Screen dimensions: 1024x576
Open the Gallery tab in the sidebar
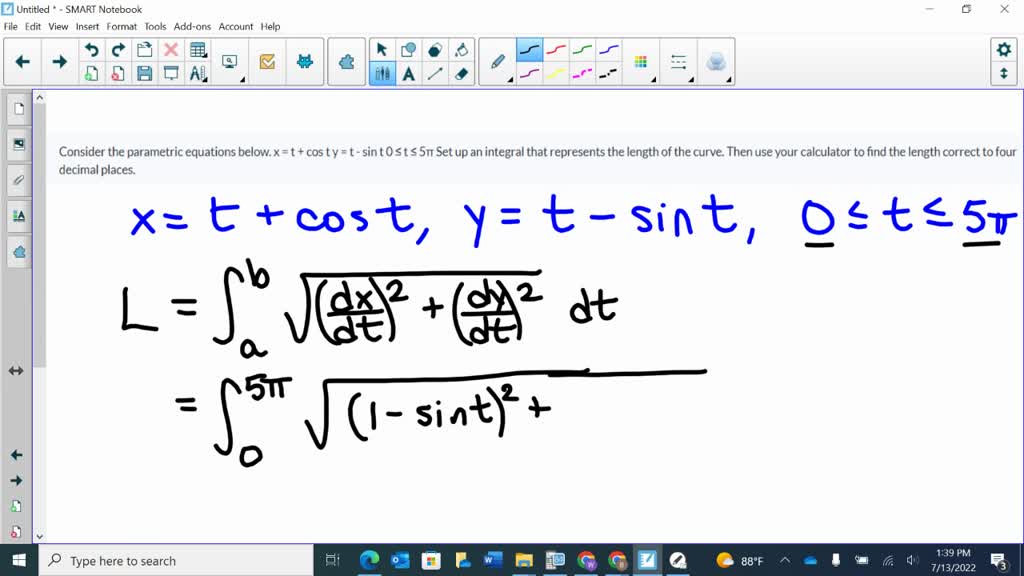(17, 143)
